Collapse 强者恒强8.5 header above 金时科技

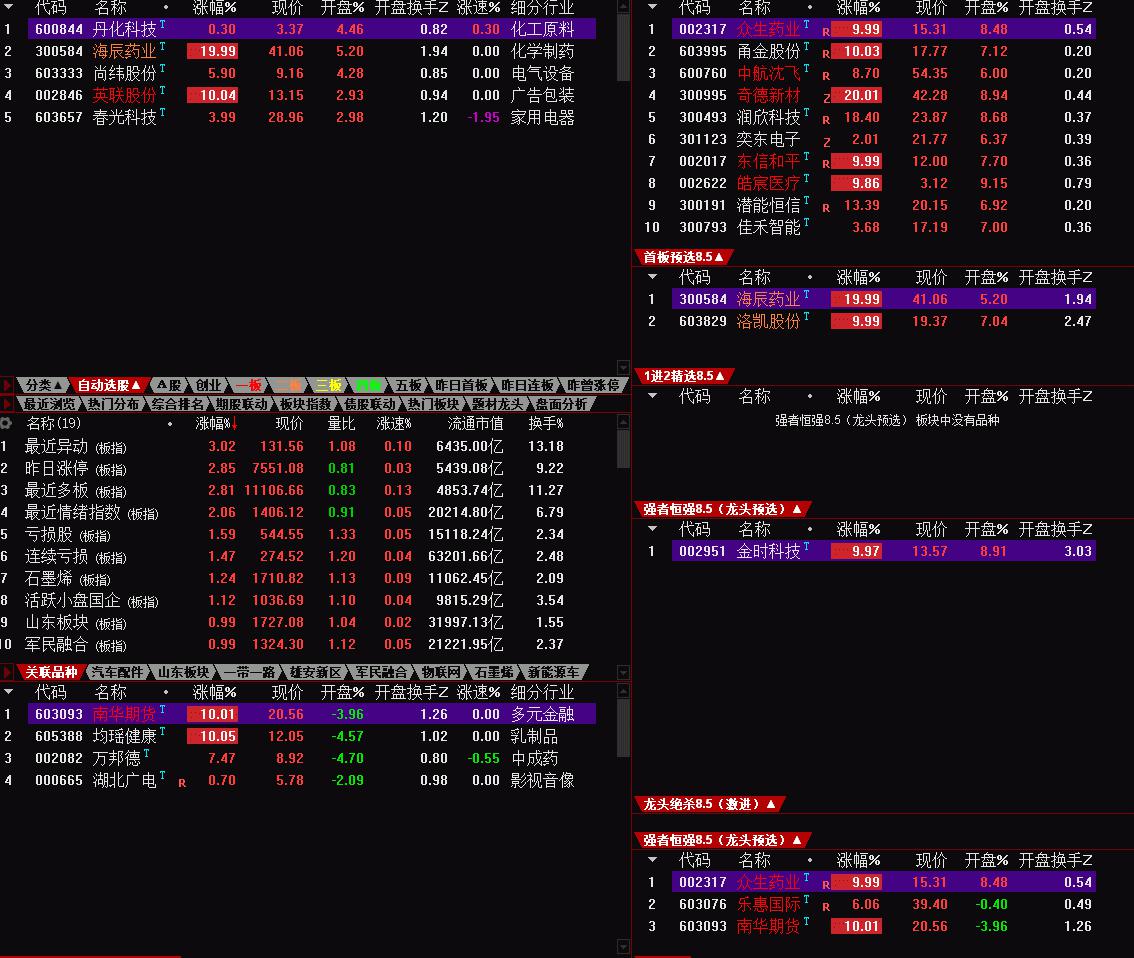(x=722, y=509)
